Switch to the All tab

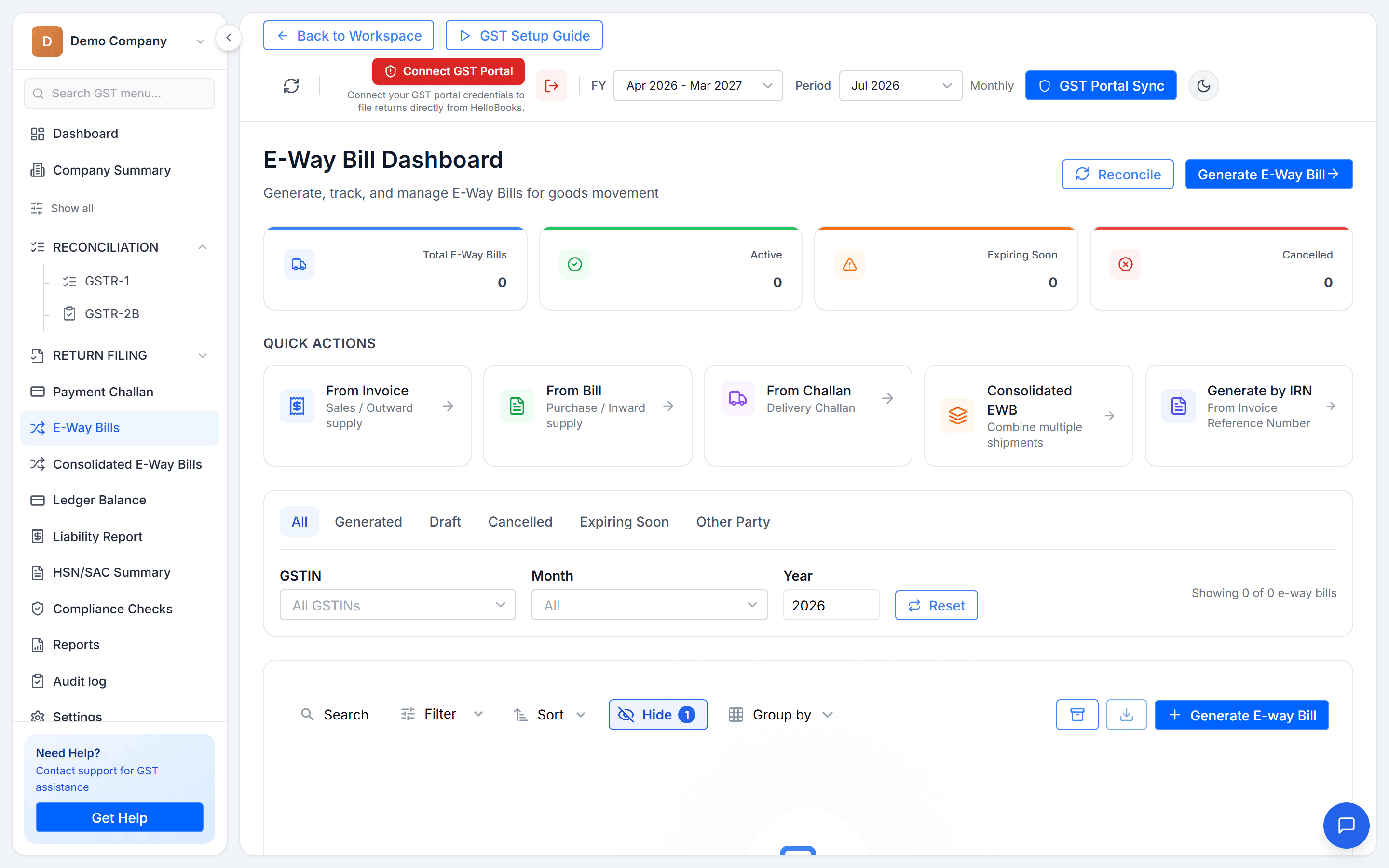tap(299, 522)
